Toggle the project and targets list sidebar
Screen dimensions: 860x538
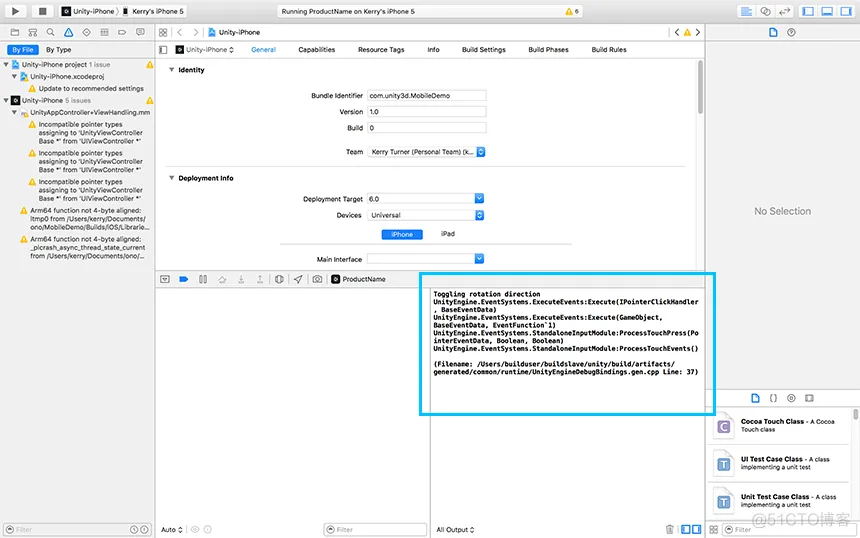[x=163, y=49]
